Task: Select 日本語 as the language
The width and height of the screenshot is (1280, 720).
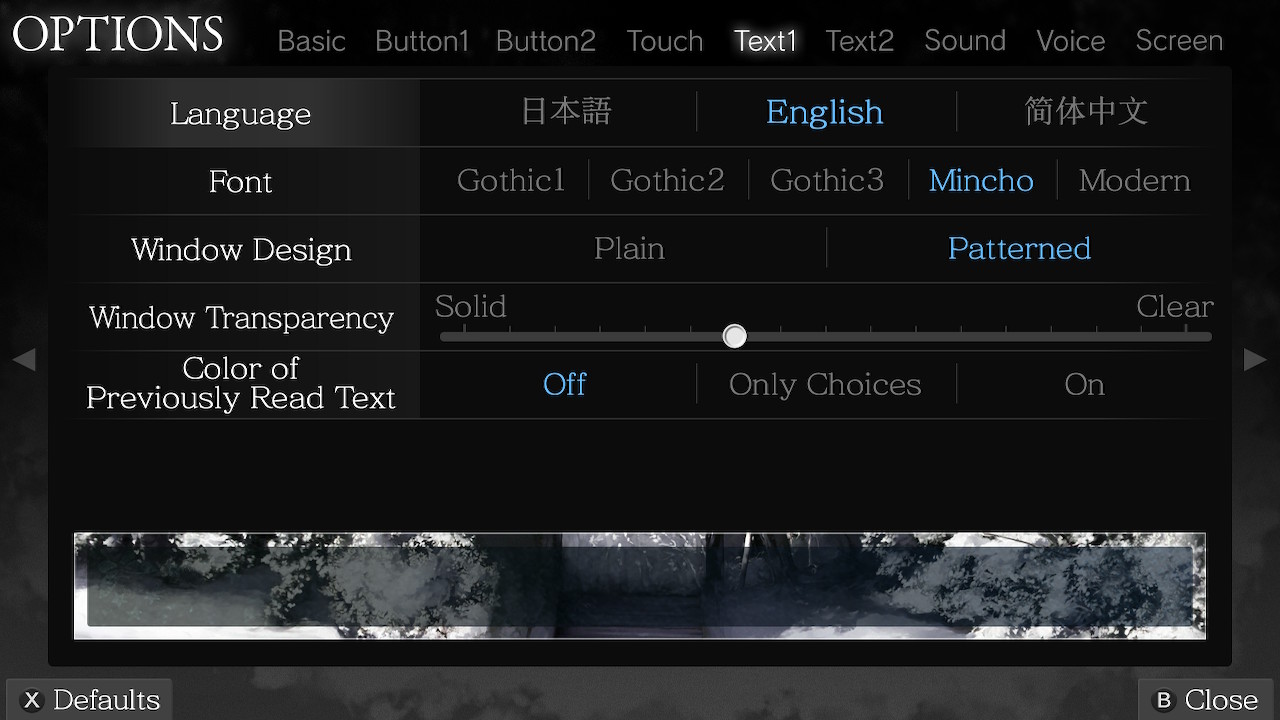Action: pos(565,112)
